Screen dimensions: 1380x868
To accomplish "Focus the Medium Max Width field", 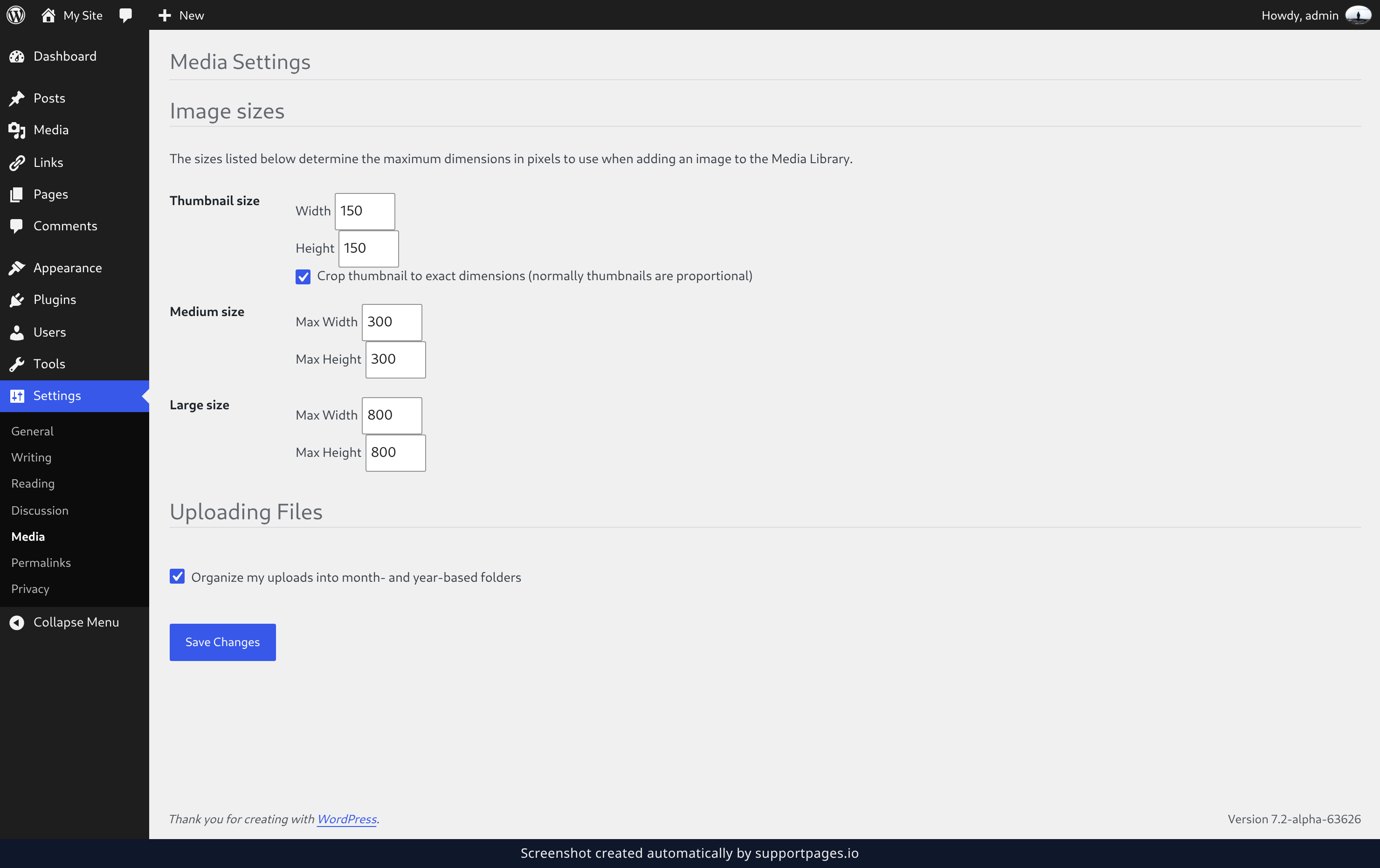I will pyautogui.click(x=392, y=322).
